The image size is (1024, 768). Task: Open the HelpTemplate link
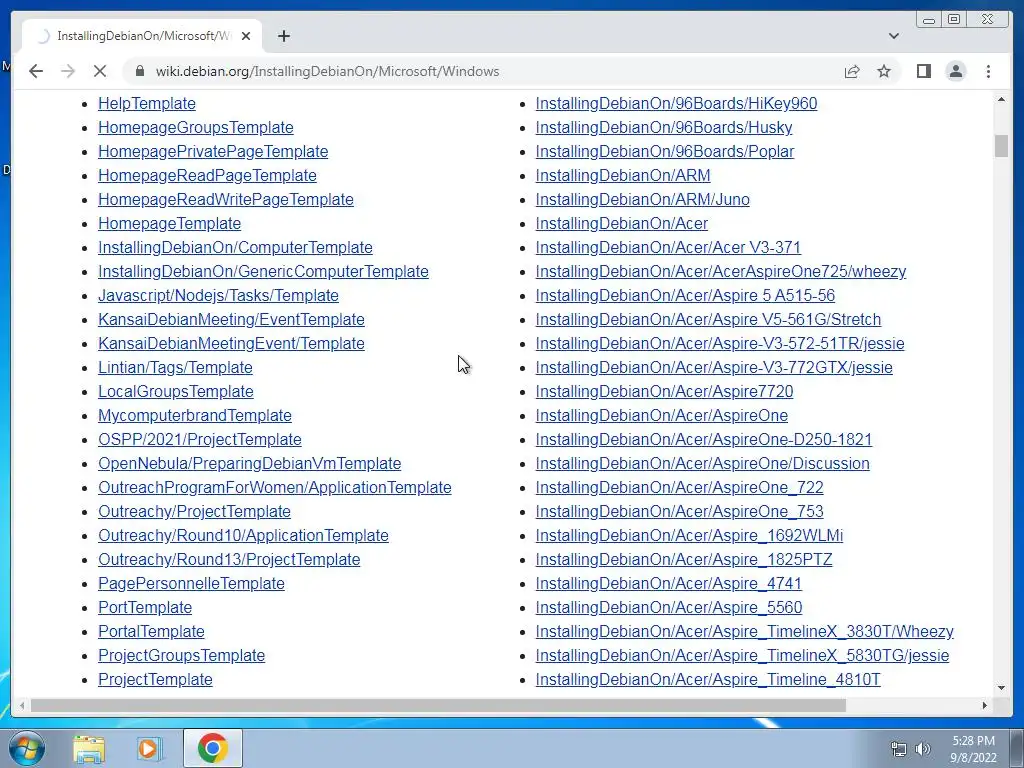tap(147, 103)
